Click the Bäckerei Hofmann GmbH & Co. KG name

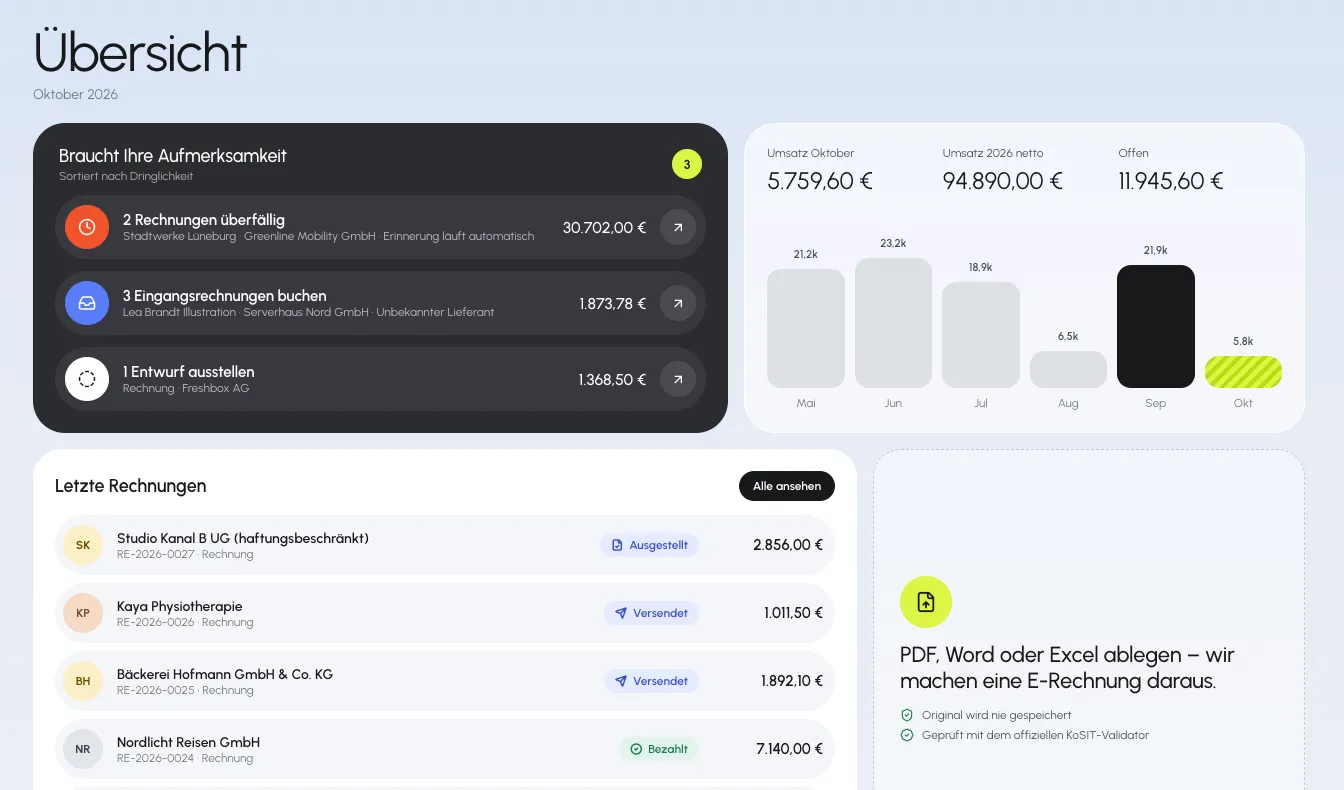point(225,674)
